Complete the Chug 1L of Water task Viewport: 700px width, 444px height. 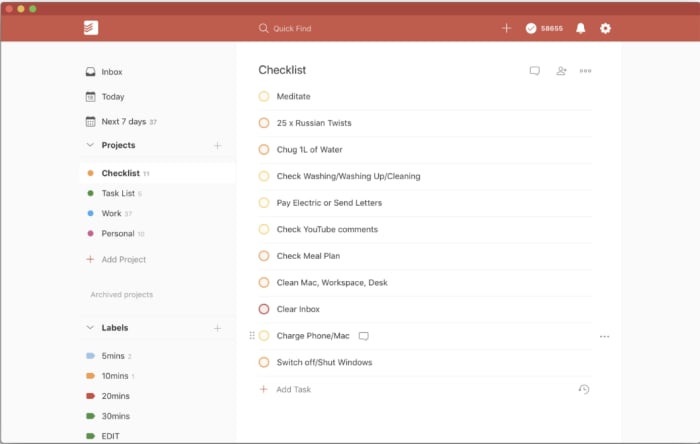tap(264, 149)
